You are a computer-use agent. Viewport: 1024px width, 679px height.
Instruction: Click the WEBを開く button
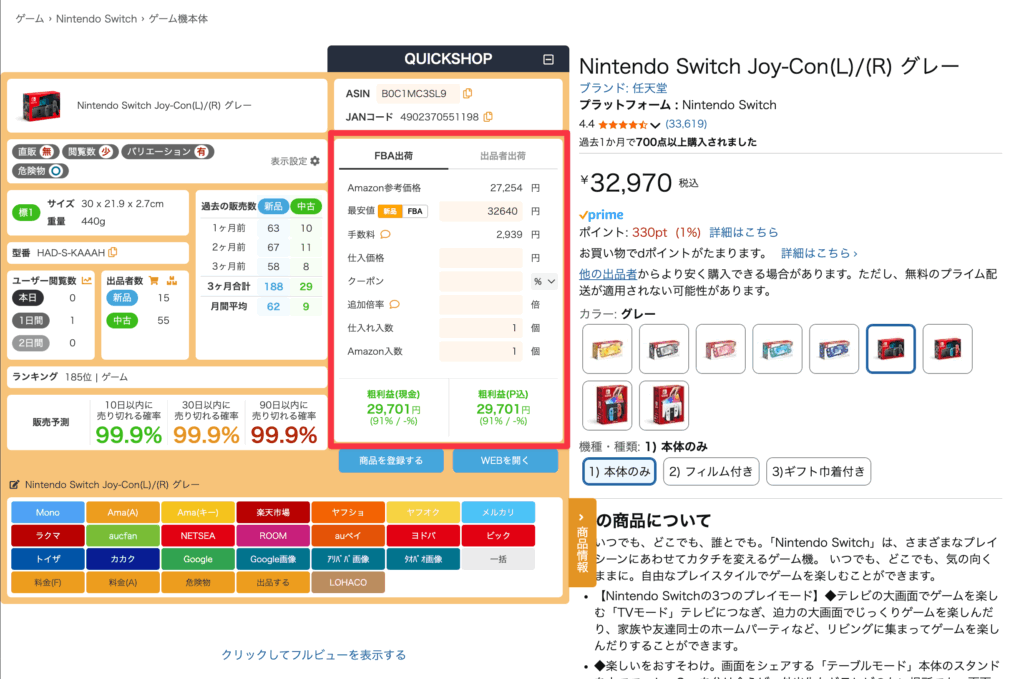pos(505,460)
